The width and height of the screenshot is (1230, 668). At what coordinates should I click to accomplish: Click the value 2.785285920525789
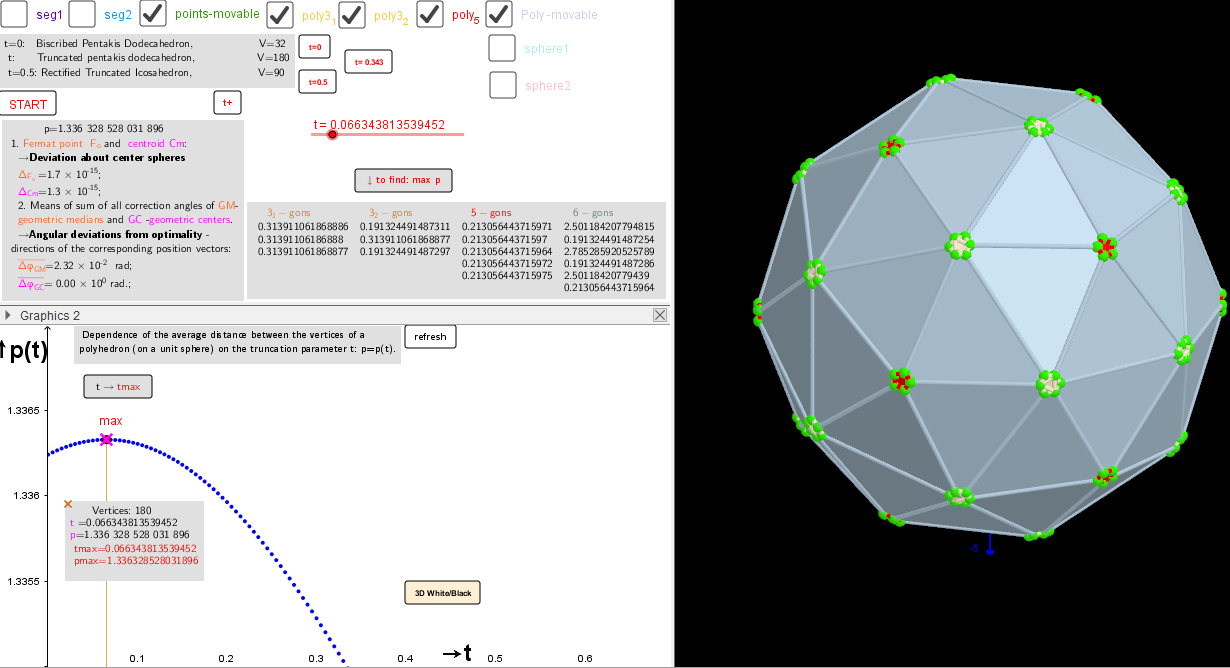(x=609, y=251)
